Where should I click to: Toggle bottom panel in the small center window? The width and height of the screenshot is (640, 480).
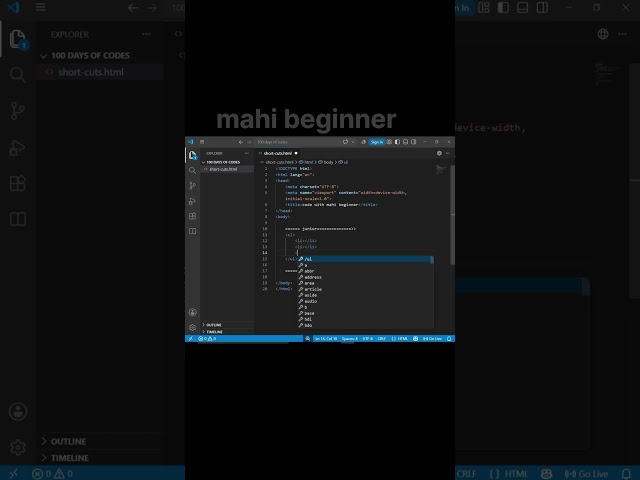(x=405, y=142)
